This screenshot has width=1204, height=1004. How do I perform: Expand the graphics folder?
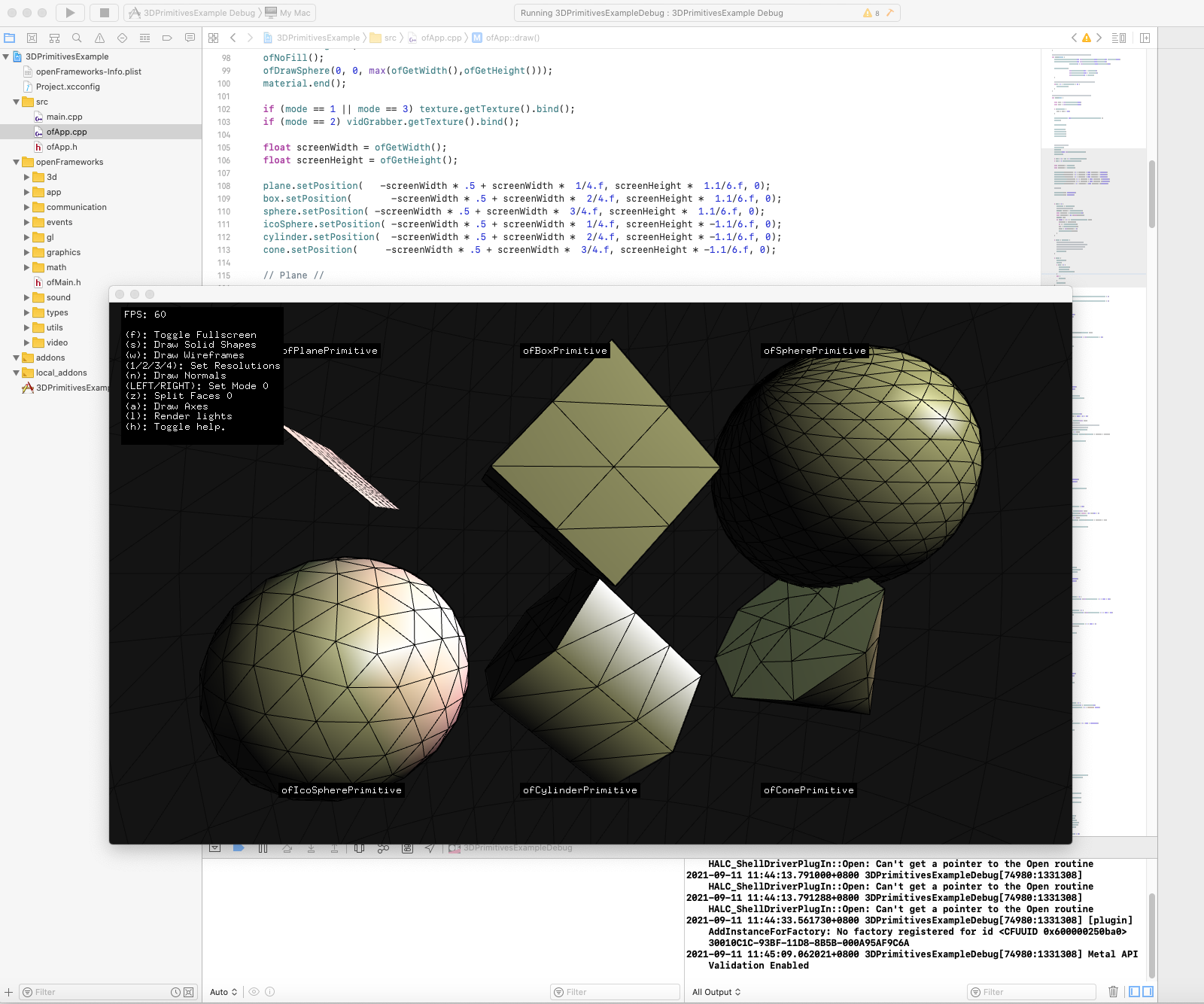[x=27, y=252]
